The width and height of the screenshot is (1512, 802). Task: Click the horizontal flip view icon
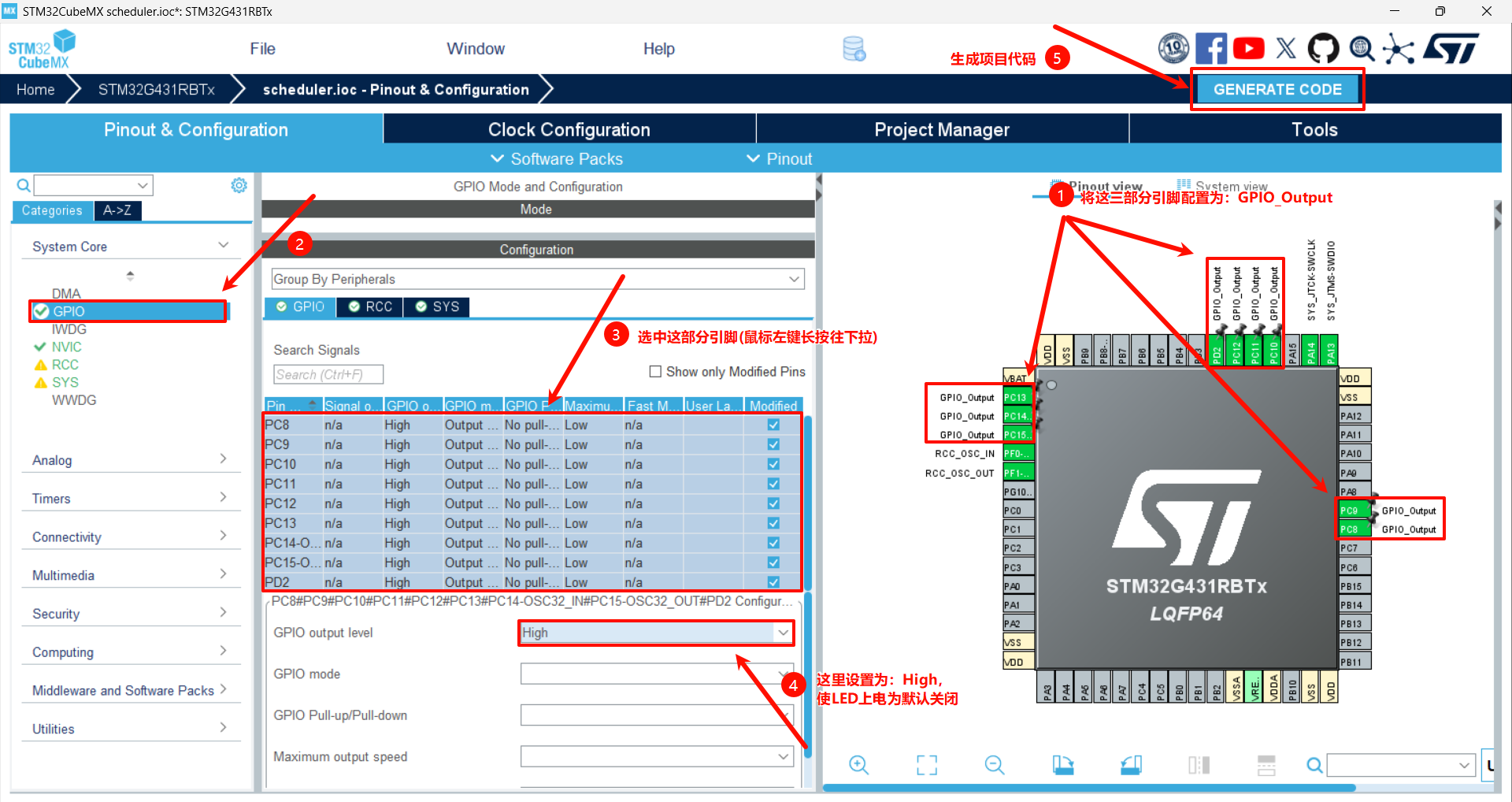(1199, 765)
